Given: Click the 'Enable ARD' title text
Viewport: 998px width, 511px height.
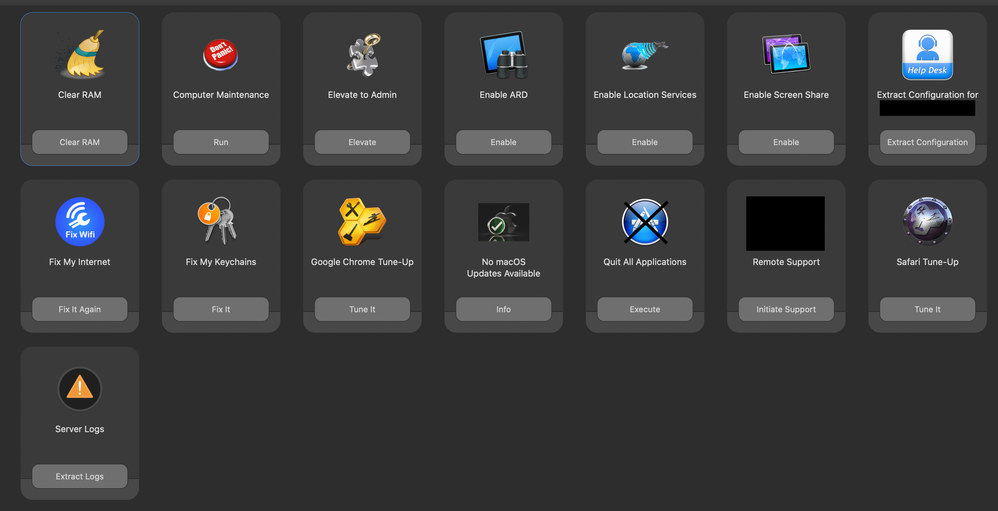Looking at the screenshot, I should [503, 95].
